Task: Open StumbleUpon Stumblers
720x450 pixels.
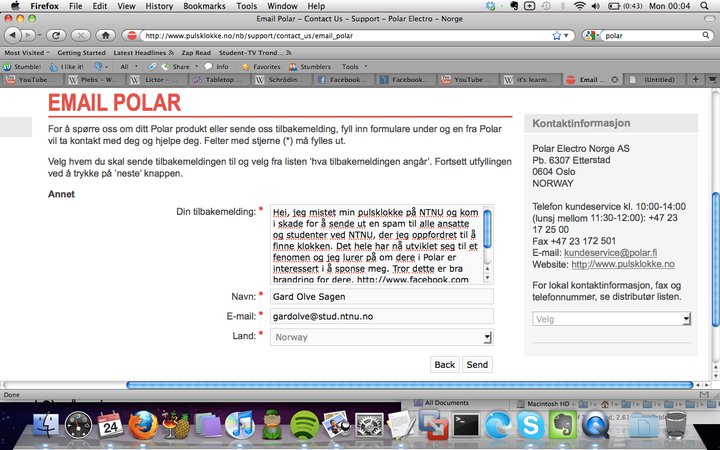Action: (310, 67)
